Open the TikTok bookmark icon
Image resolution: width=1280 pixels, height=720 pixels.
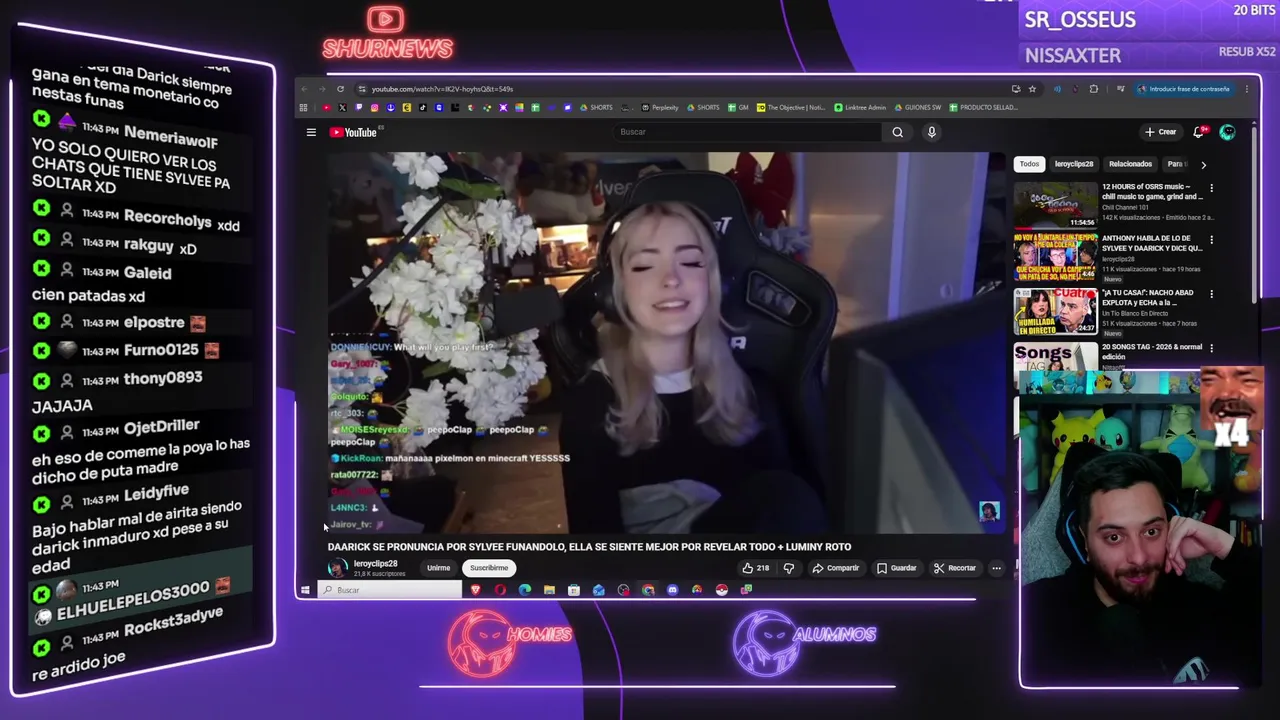pos(423,107)
